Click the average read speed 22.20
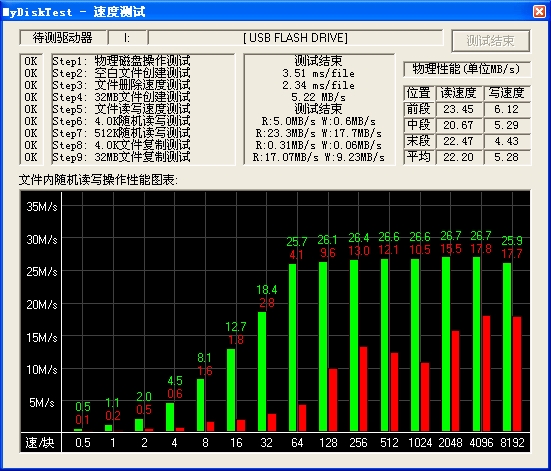551x471 pixels. click(x=458, y=157)
